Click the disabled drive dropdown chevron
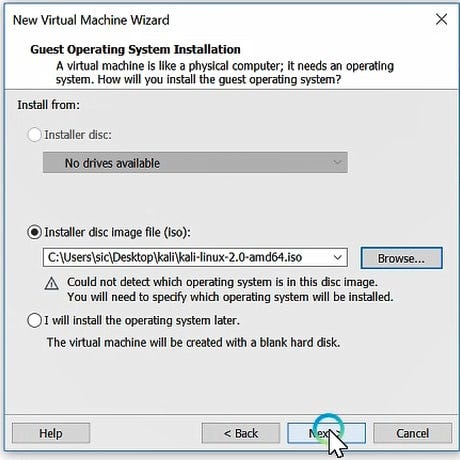Image resolution: width=460 pixels, height=460 pixels. click(x=337, y=163)
